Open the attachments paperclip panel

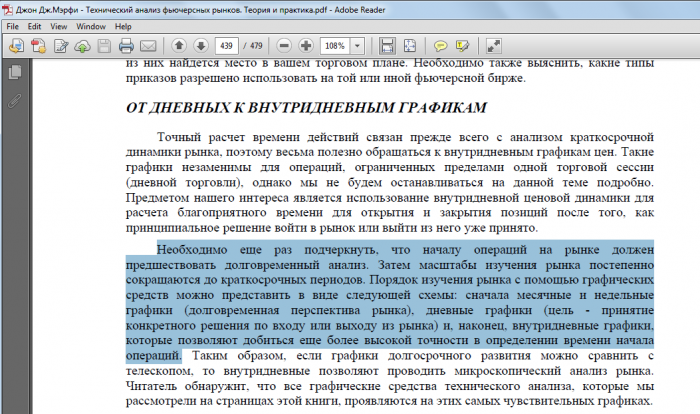14,100
